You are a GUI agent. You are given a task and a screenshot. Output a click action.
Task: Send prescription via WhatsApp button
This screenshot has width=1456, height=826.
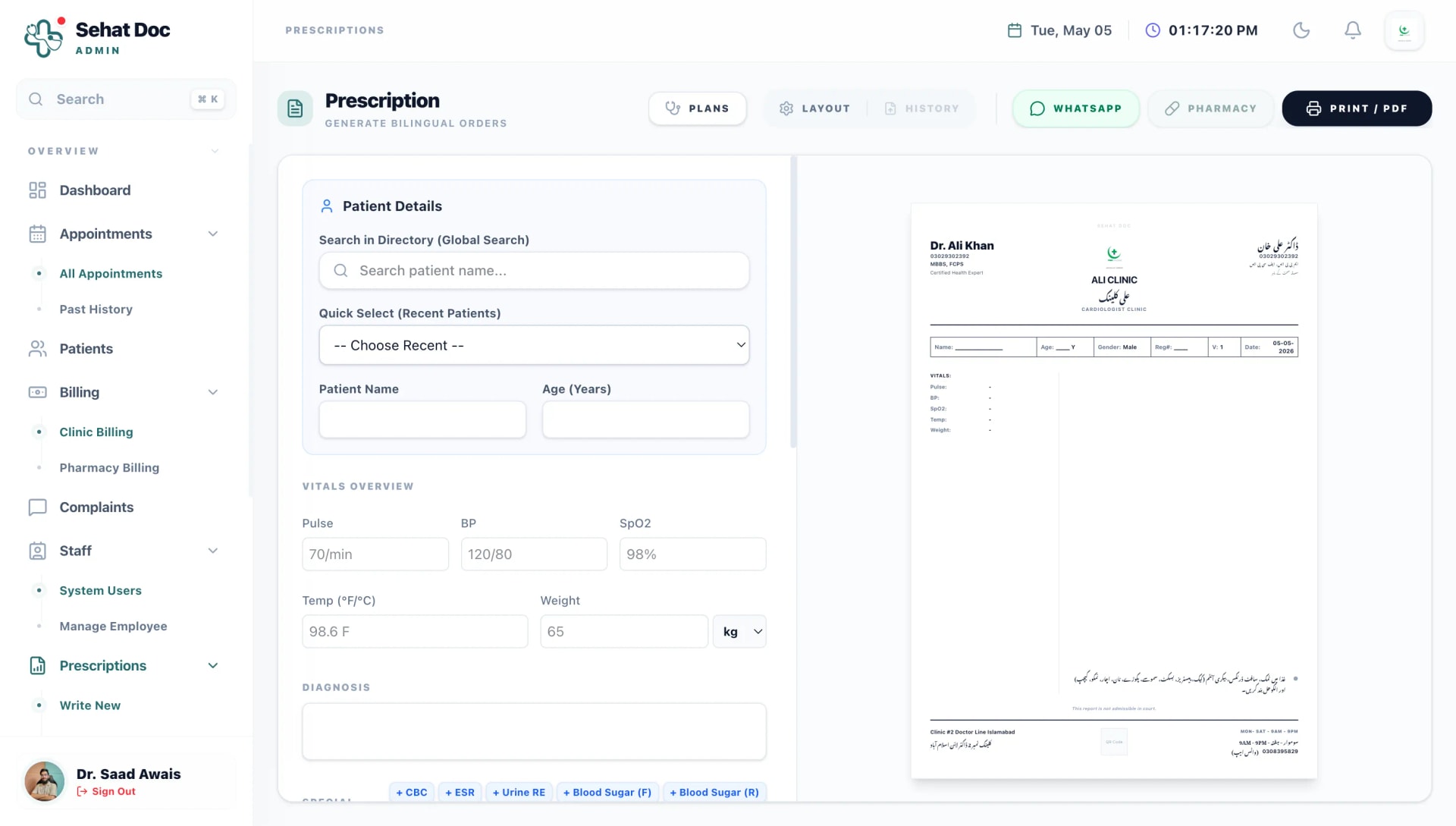pos(1075,108)
